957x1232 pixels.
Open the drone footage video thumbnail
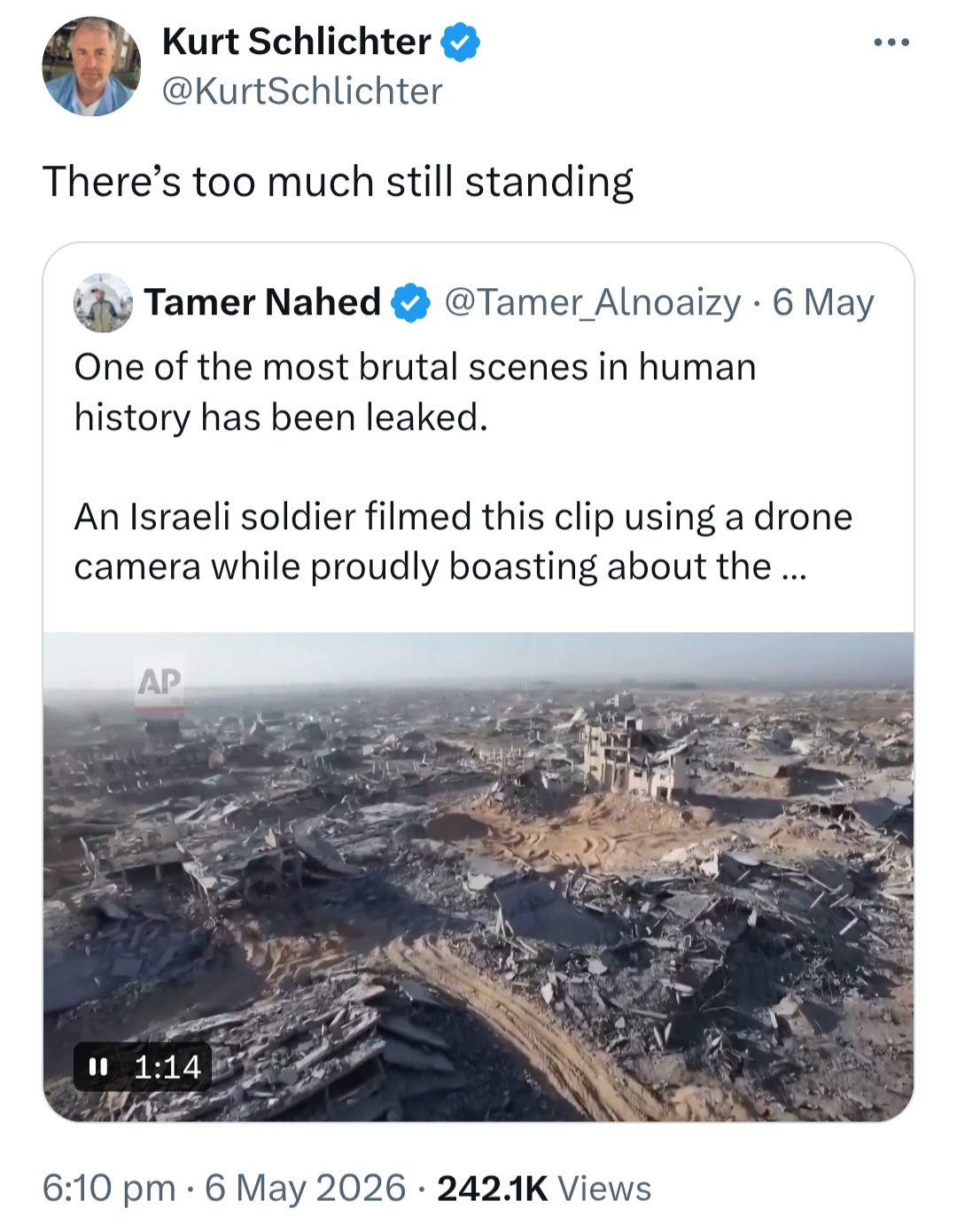point(478,877)
